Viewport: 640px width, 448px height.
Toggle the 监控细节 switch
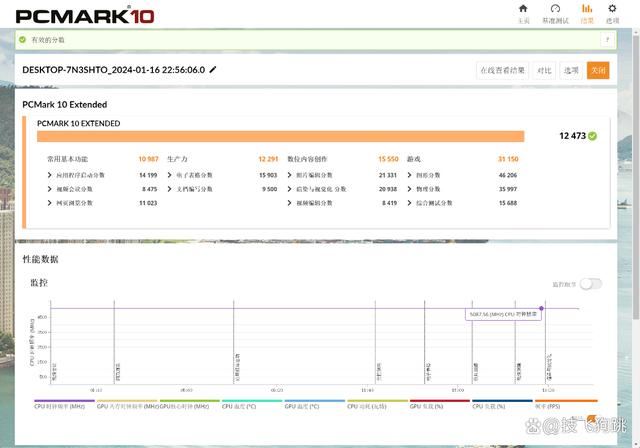tap(591, 284)
